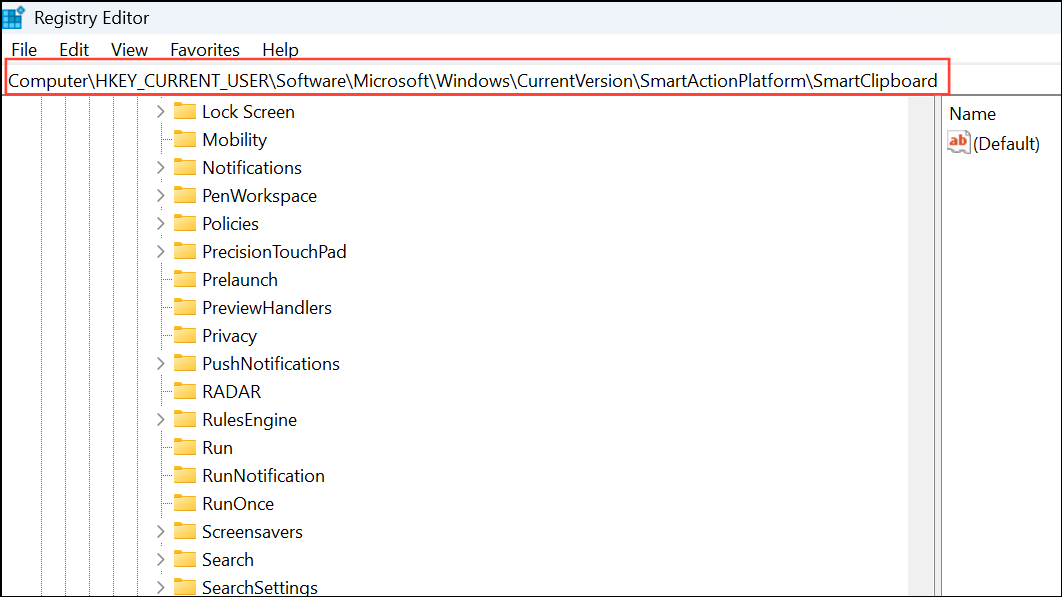The width and height of the screenshot is (1062, 597).
Task: Select the PushNotifications key label
Action: pyautogui.click(x=271, y=364)
